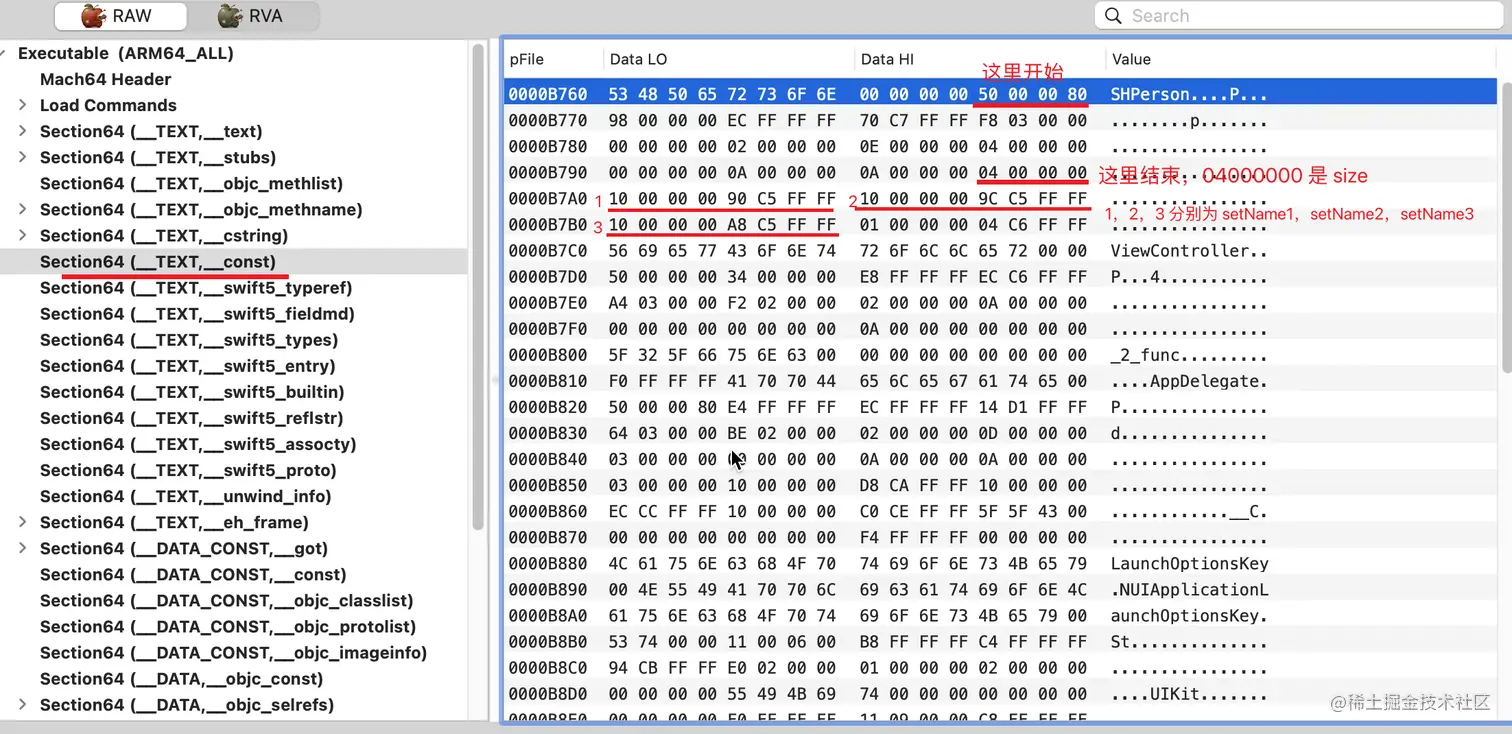Open Section64 (__TEXT,__swift5_builtin)

point(192,392)
